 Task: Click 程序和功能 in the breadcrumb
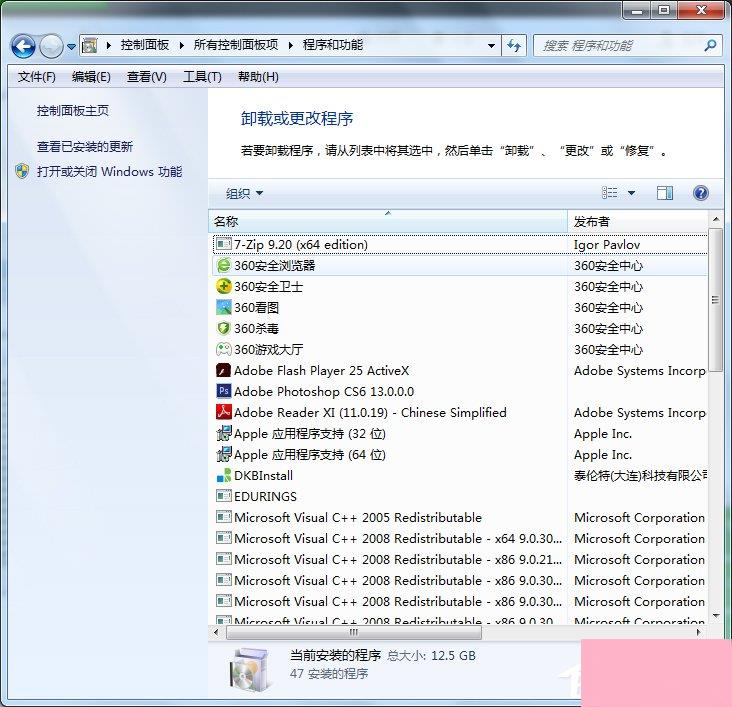click(333, 45)
